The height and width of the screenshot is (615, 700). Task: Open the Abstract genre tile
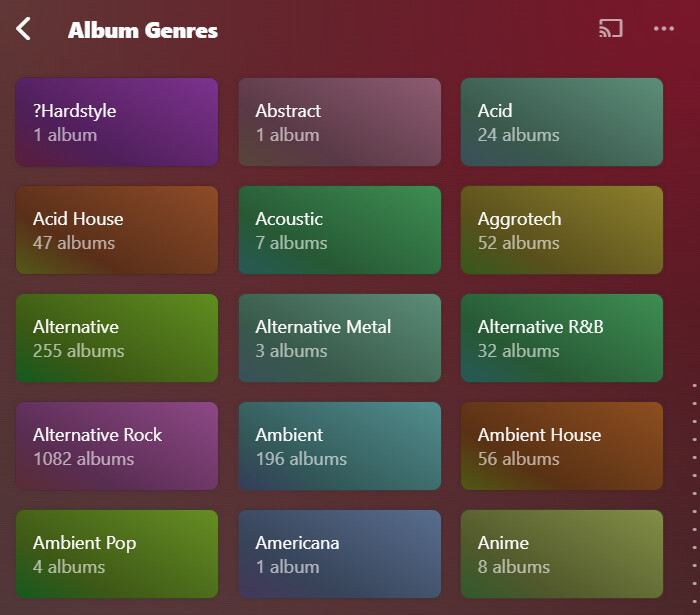pos(339,122)
